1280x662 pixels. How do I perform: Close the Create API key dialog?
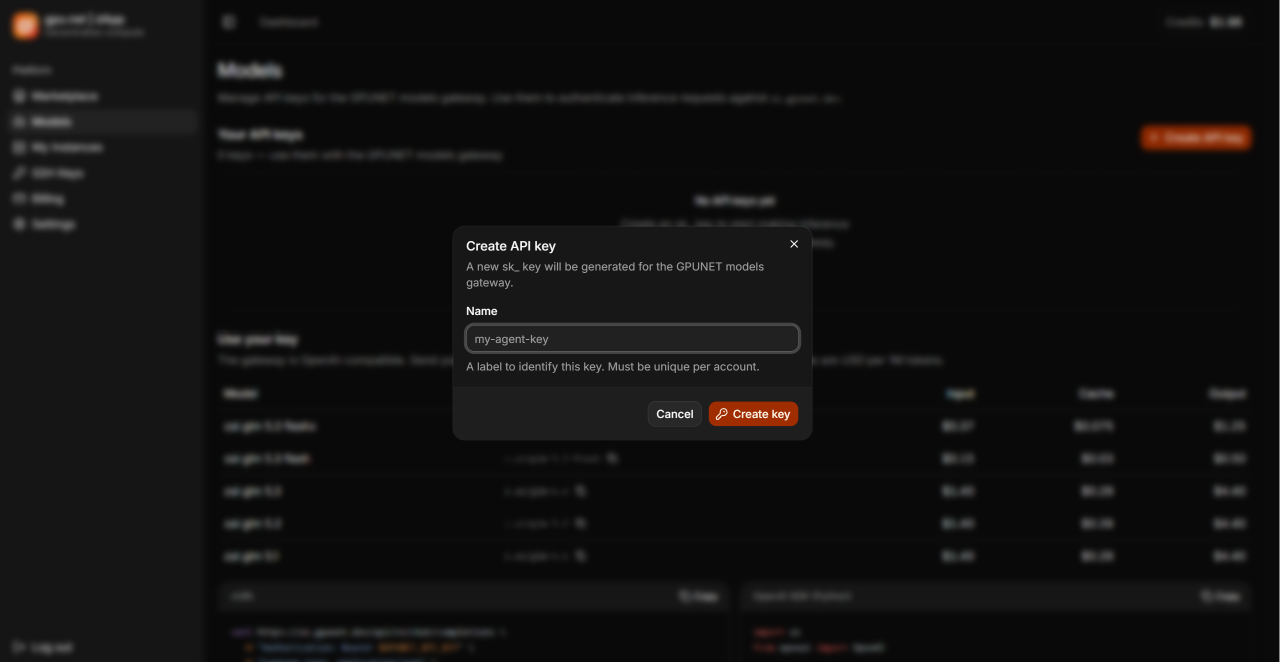pos(794,244)
